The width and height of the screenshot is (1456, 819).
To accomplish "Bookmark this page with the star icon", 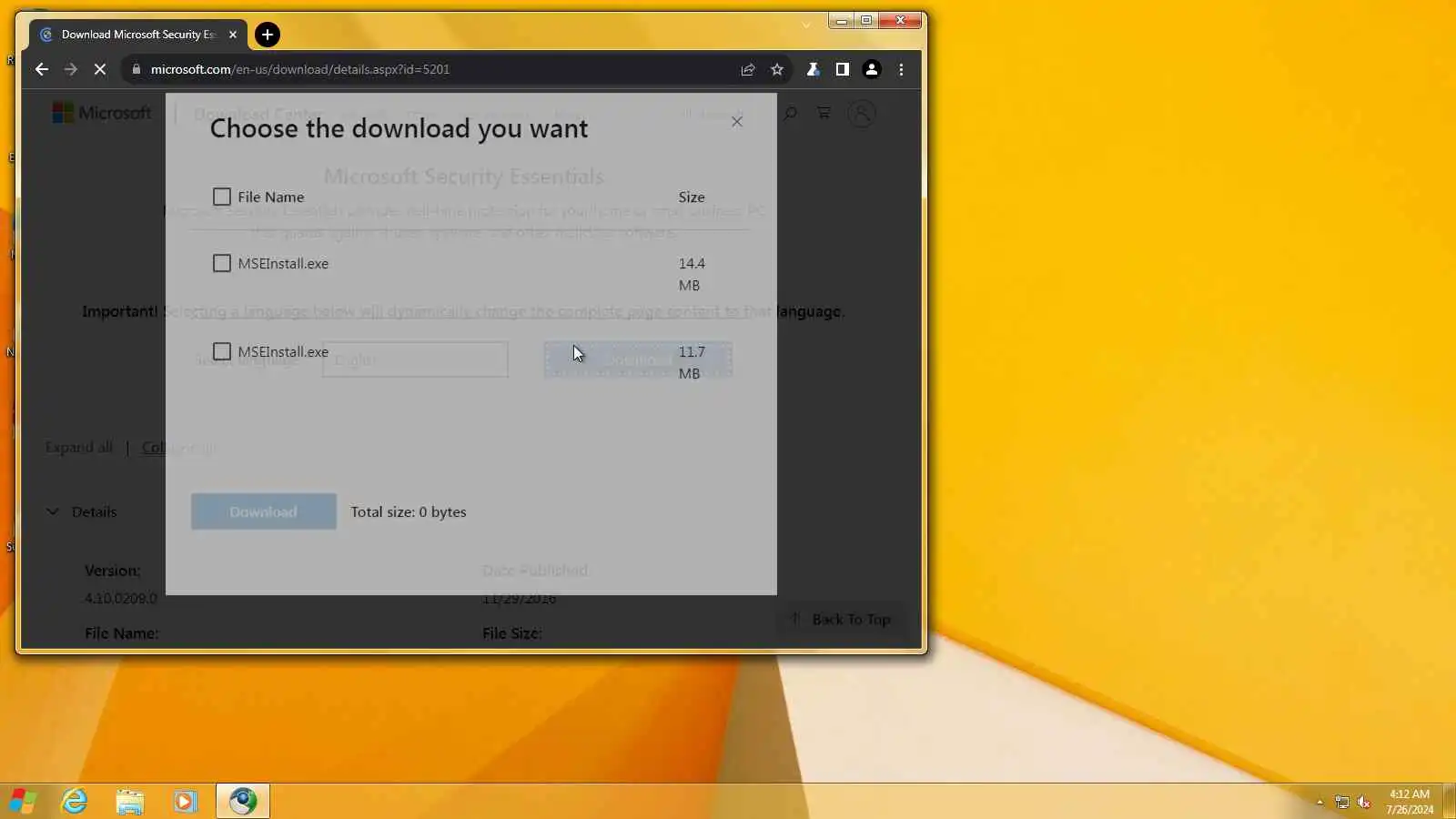I will 777,69.
